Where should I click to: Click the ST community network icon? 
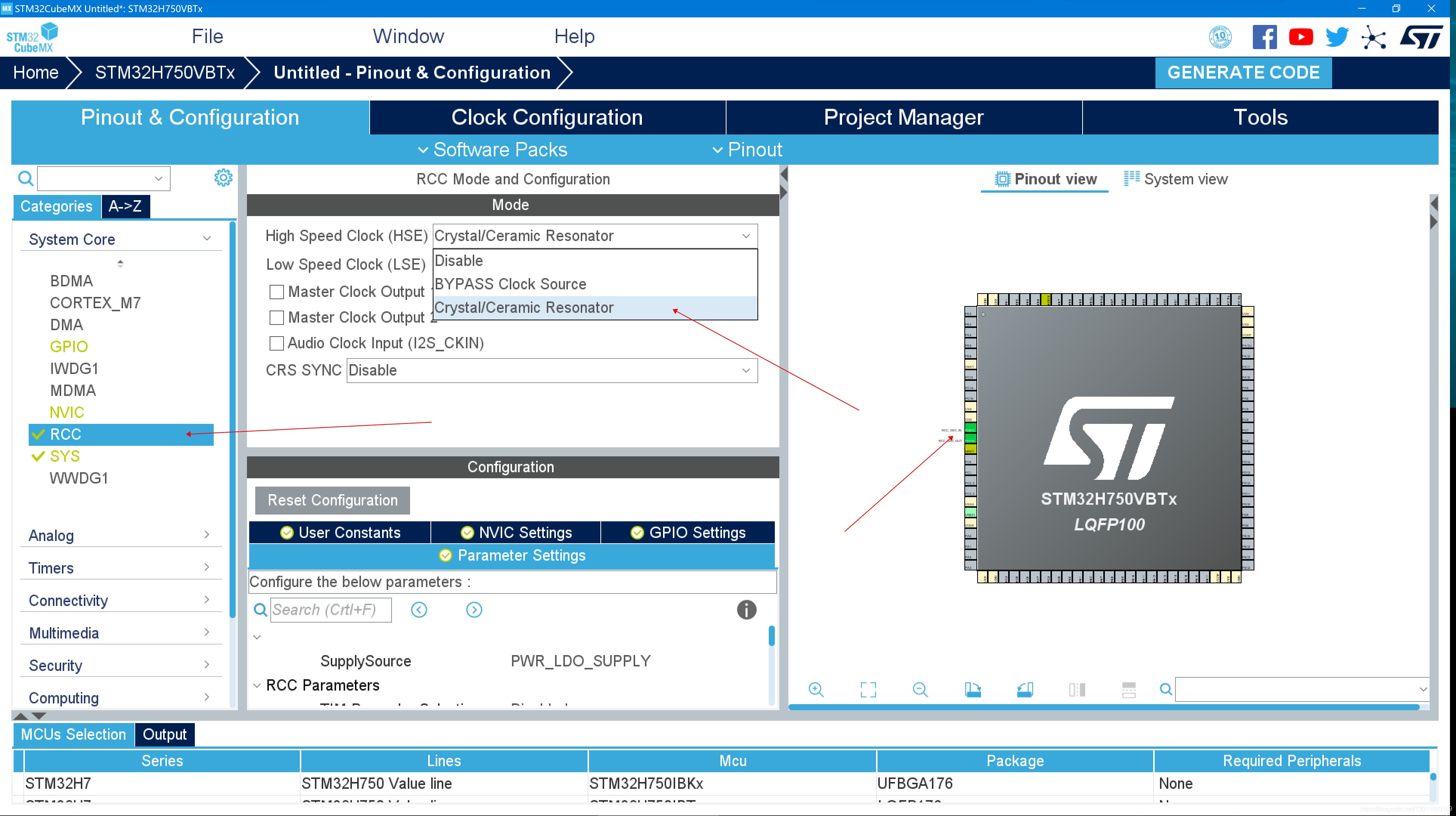point(1373,38)
